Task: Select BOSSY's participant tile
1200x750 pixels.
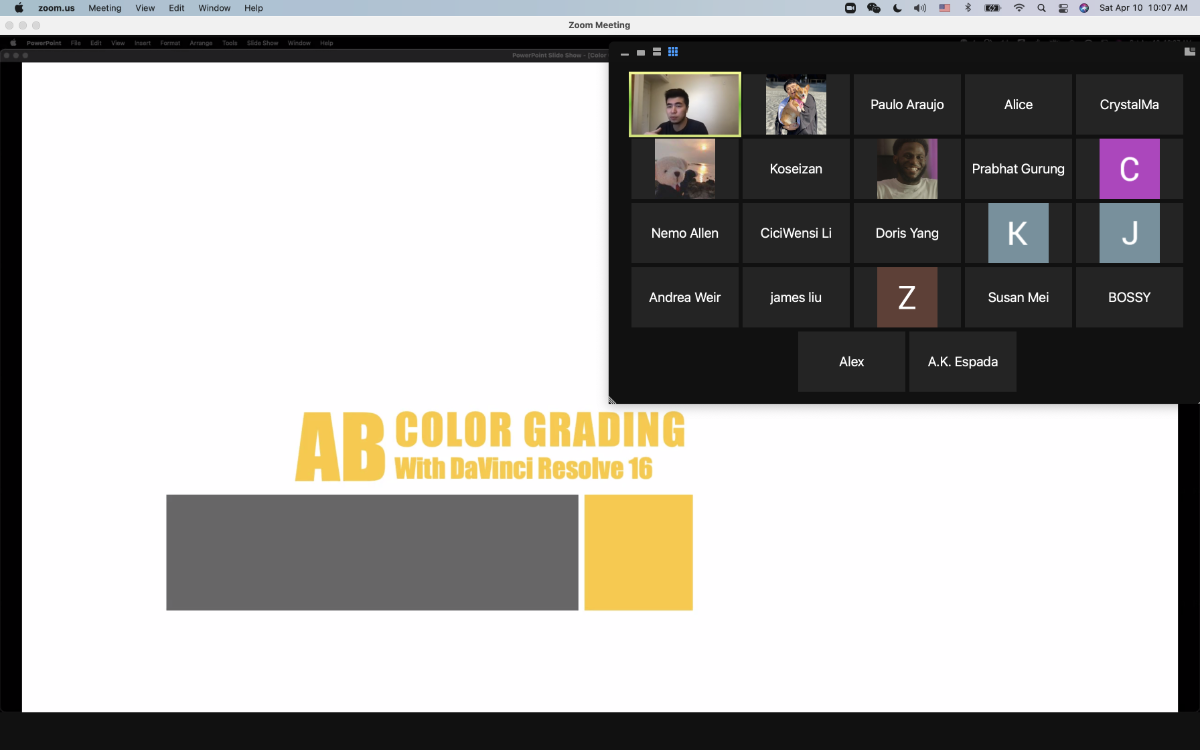Action: click(1129, 297)
